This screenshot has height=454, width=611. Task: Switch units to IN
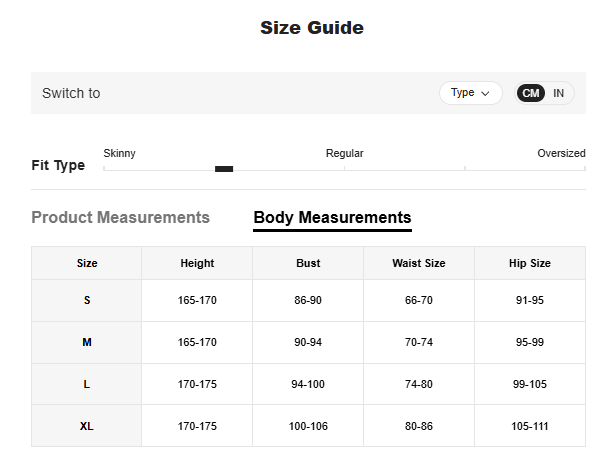coord(558,93)
